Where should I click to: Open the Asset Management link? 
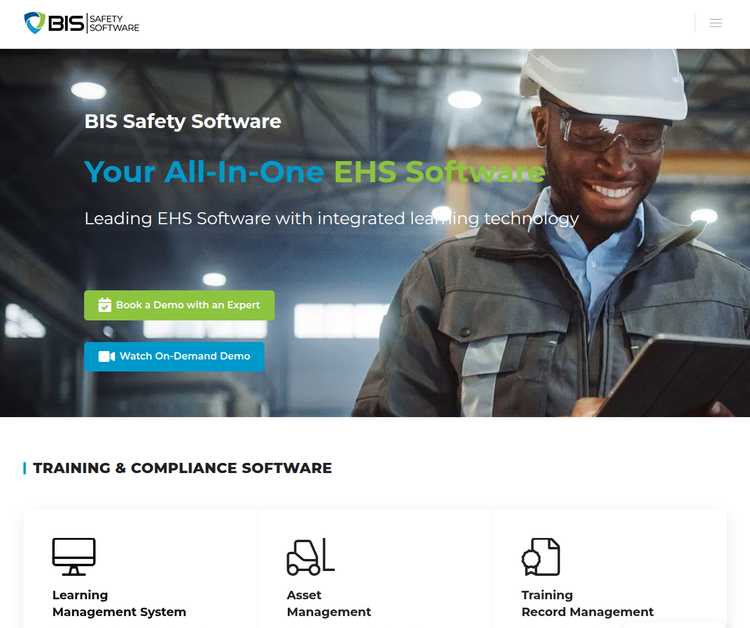coord(329,603)
